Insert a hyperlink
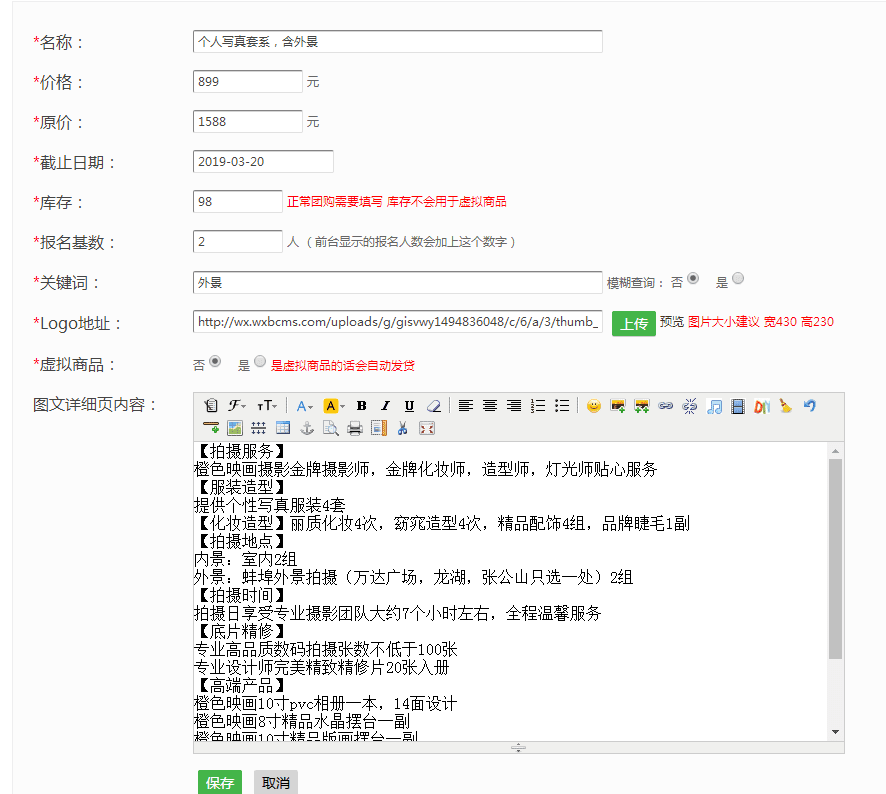886x794 pixels. pyautogui.click(x=666, y=406)
